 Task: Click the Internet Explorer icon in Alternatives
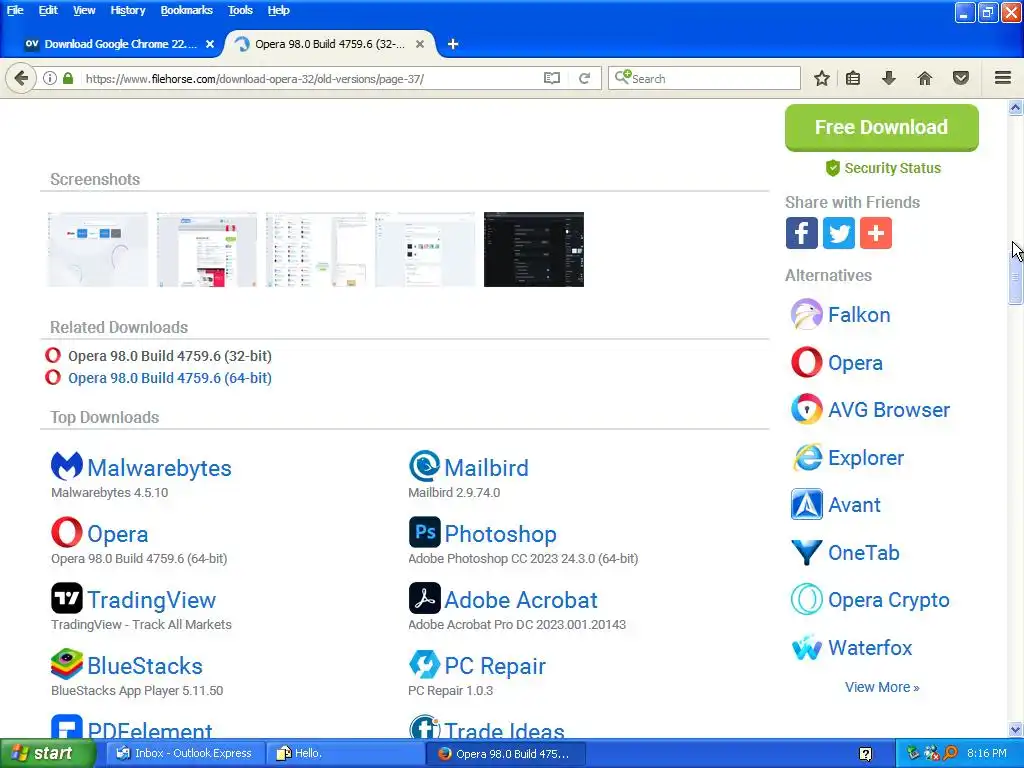[807, 457]
